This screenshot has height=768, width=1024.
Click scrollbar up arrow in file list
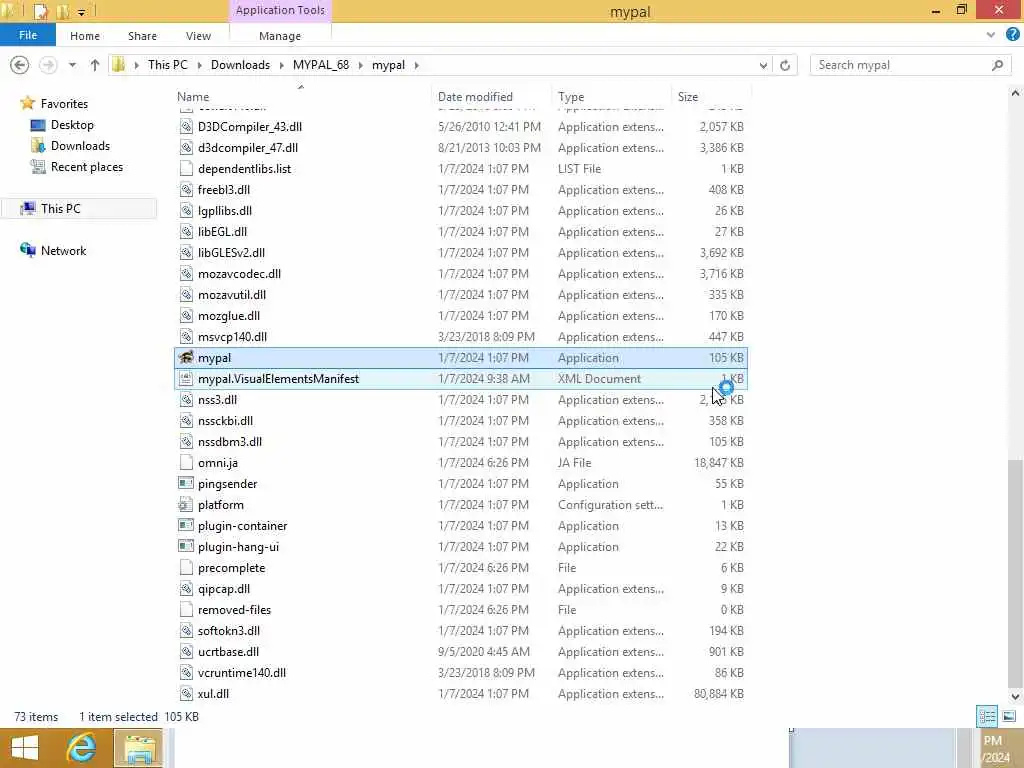tap(1015, 93)
